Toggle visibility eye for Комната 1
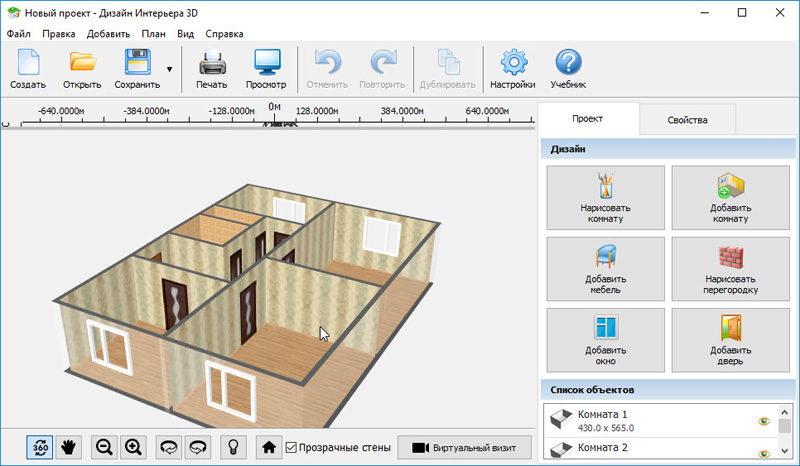 (764, 421)
